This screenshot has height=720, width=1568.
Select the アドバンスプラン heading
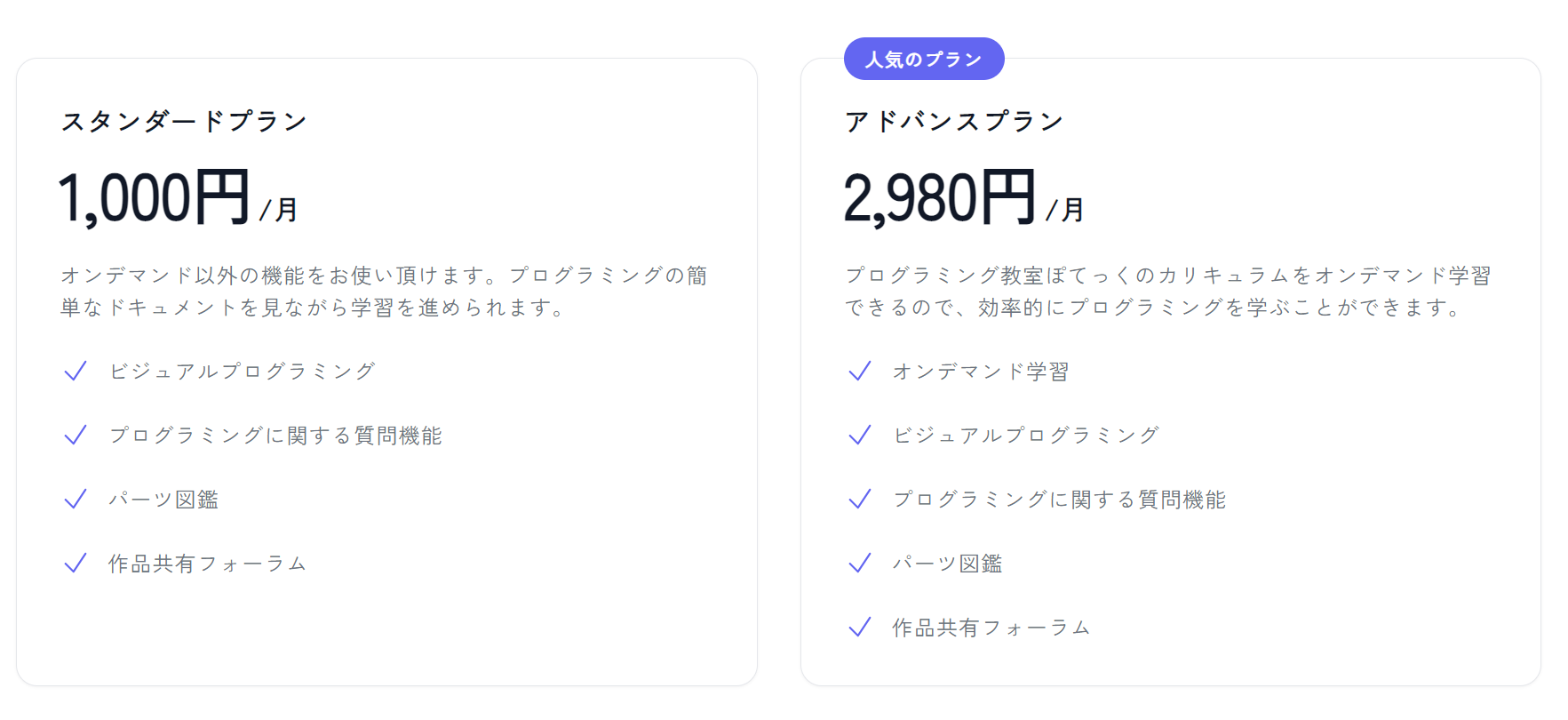click(x=954, y=121)
